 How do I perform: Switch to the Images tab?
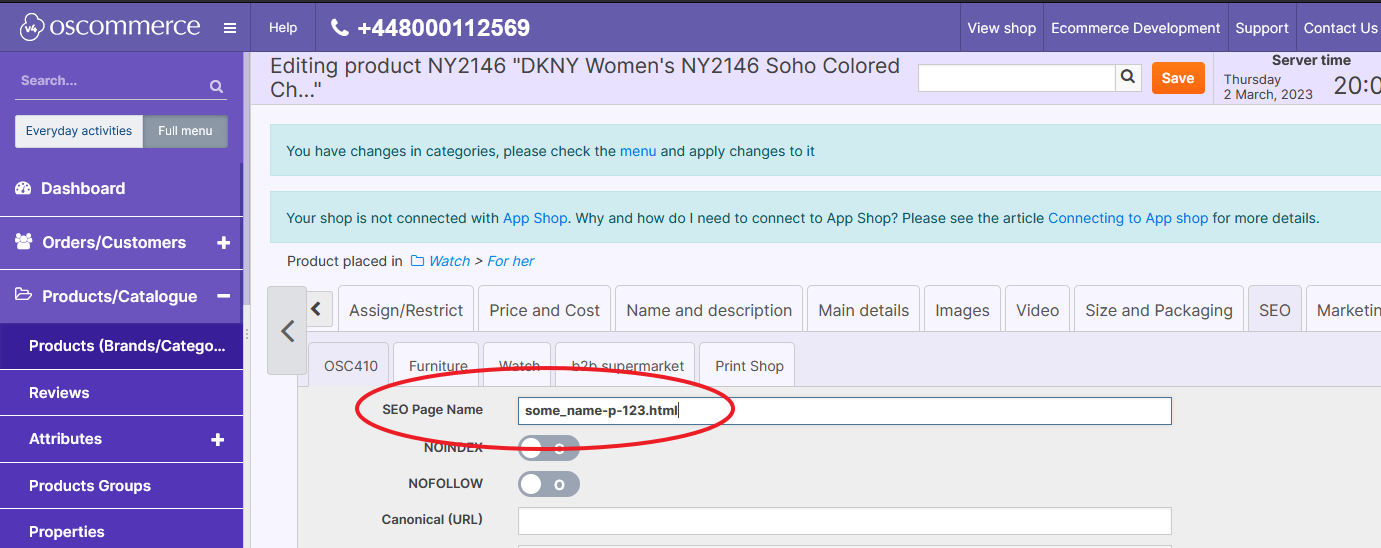961,310
